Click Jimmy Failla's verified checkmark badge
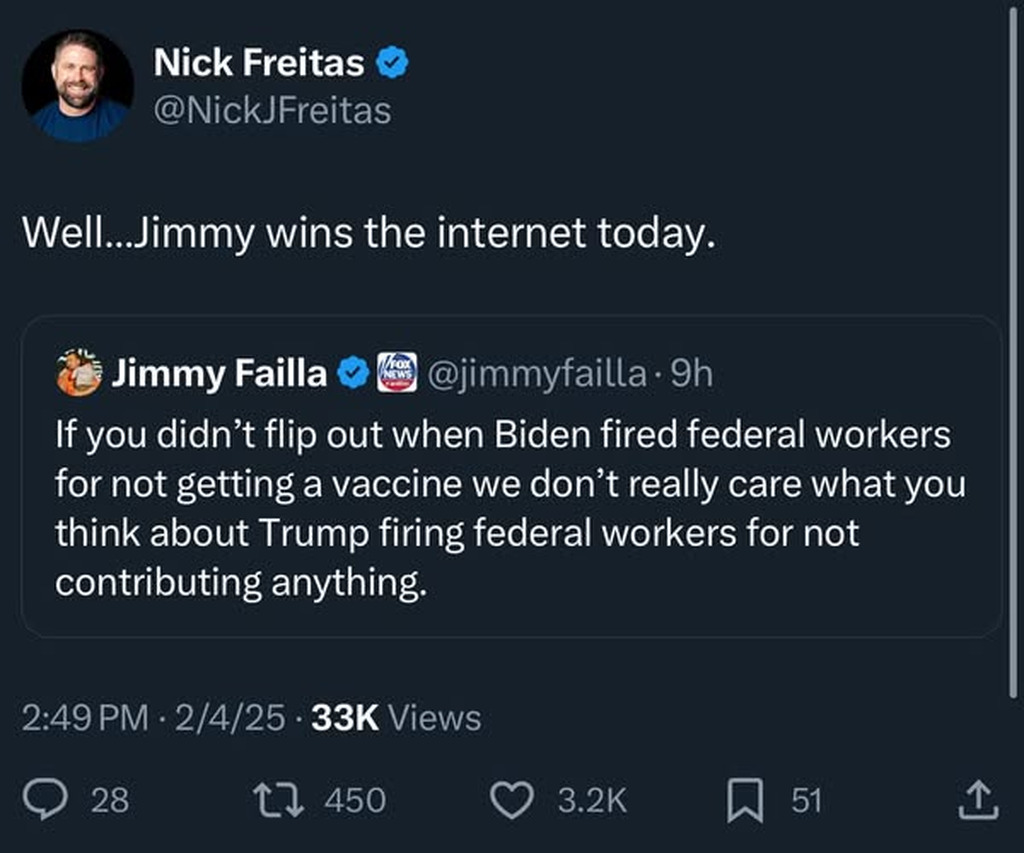Image resolution: width=1024 pixels, height=853 pixels. click(351, 374)
